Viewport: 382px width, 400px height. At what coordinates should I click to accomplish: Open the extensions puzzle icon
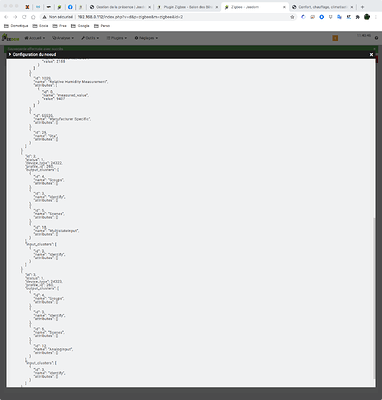tap(357, 17)
